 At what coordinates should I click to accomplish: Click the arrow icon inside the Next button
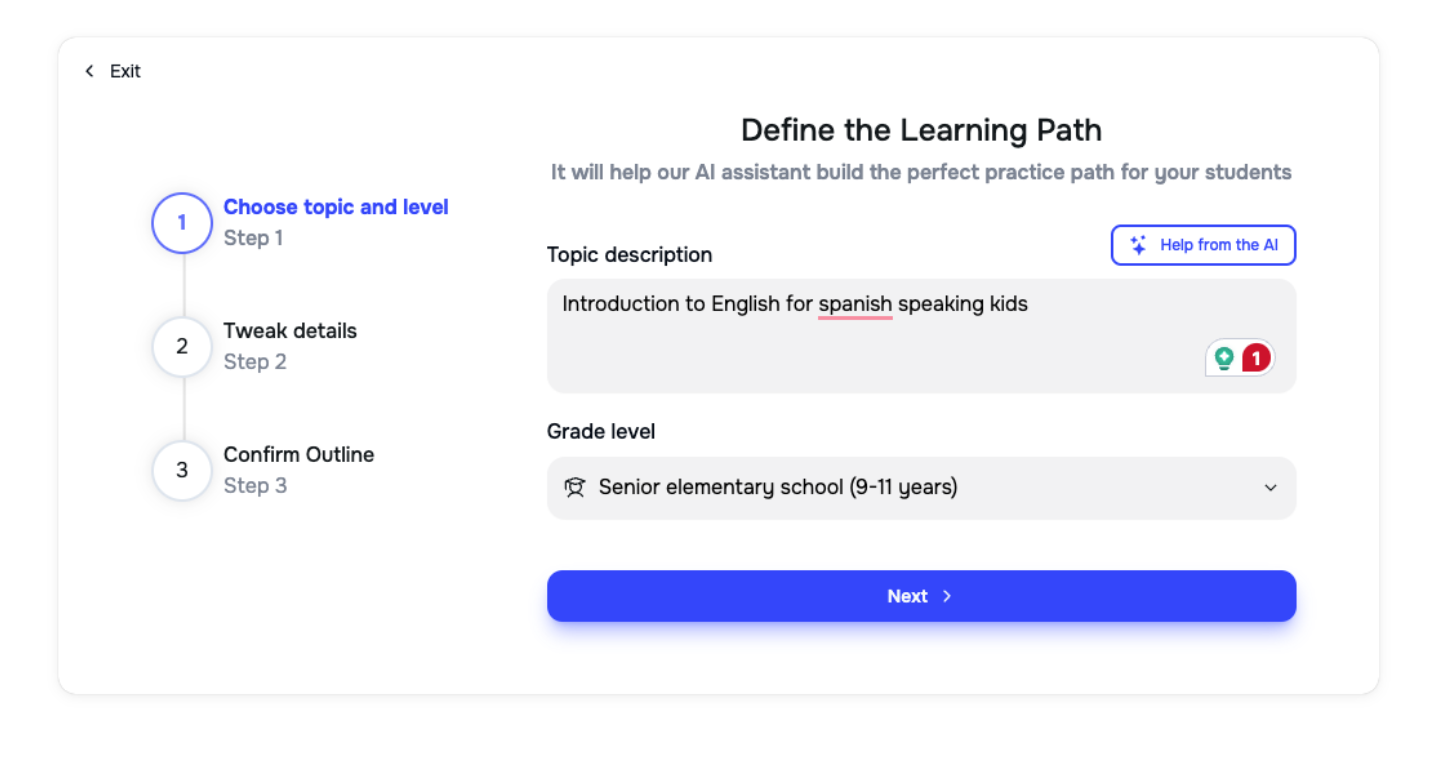pyautogui.click(x=945, y=595)
